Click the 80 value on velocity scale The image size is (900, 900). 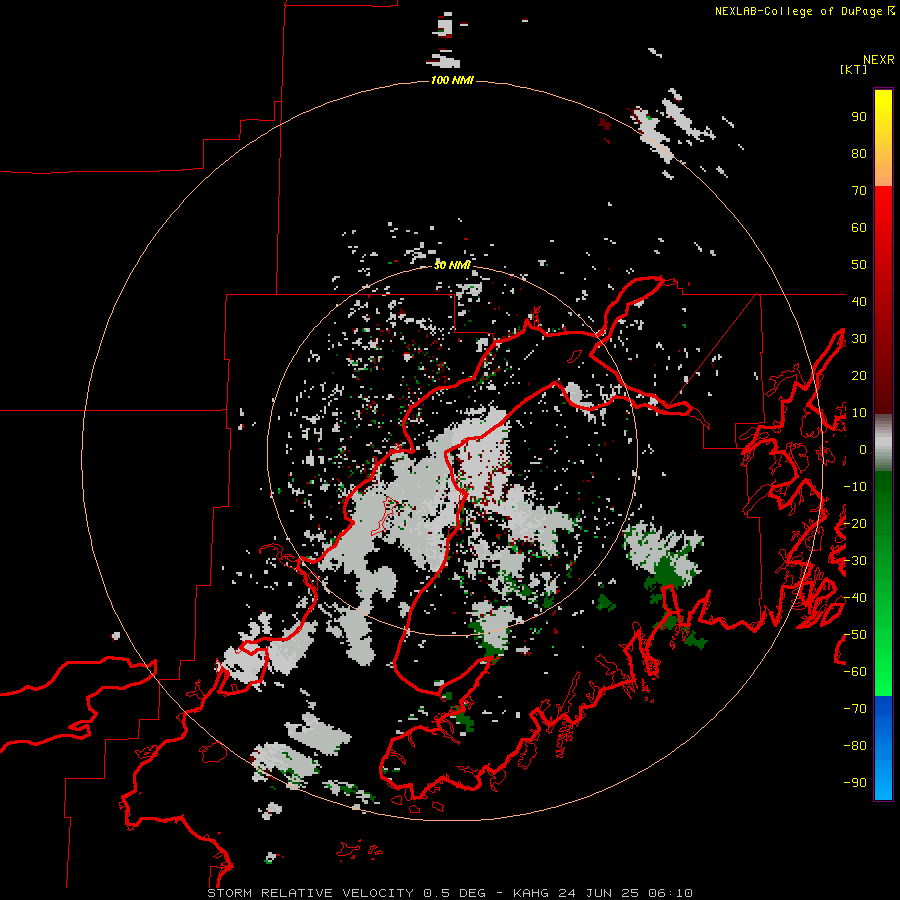859,154
